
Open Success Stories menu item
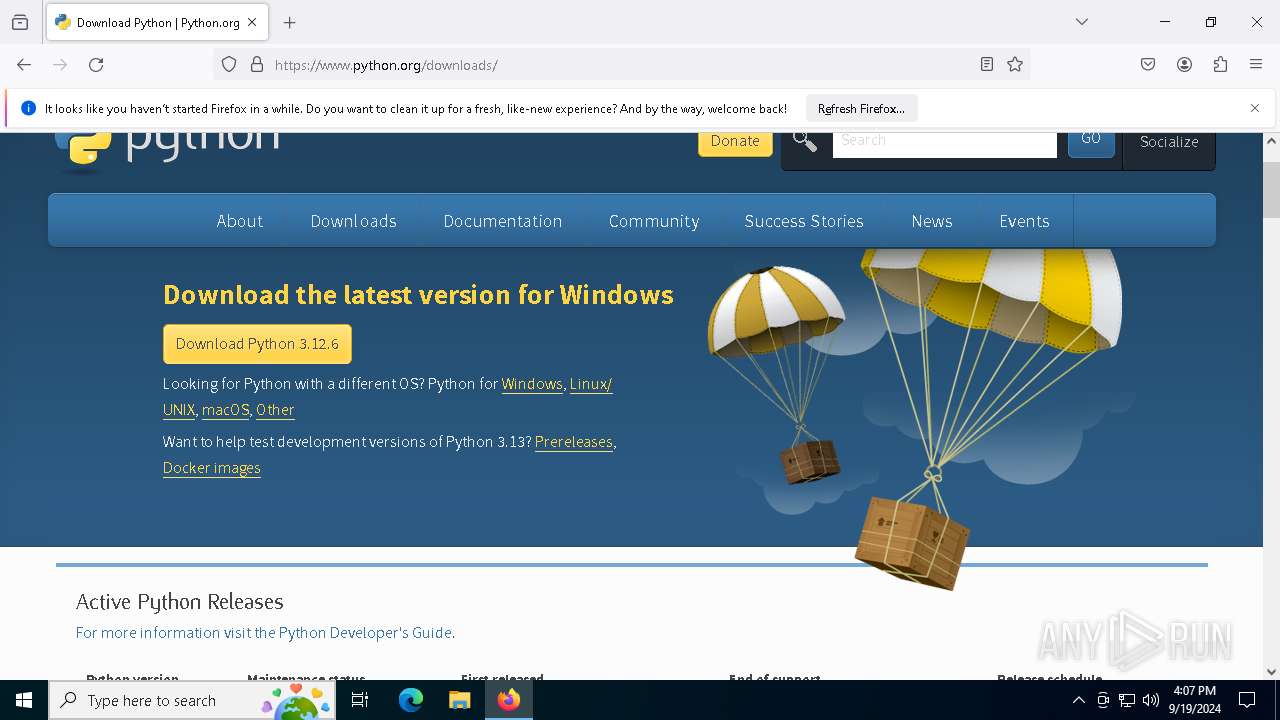(804, 221)
